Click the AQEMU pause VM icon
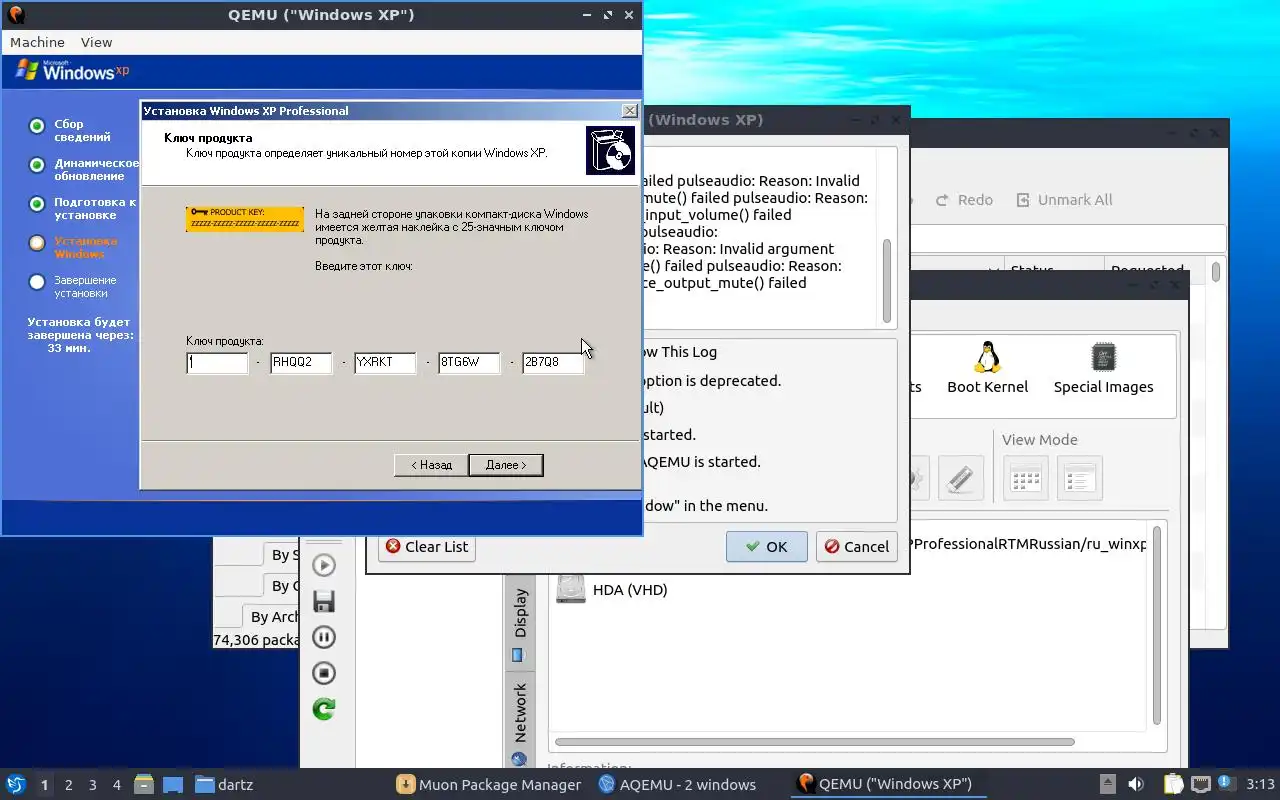 tap(323, 637)
